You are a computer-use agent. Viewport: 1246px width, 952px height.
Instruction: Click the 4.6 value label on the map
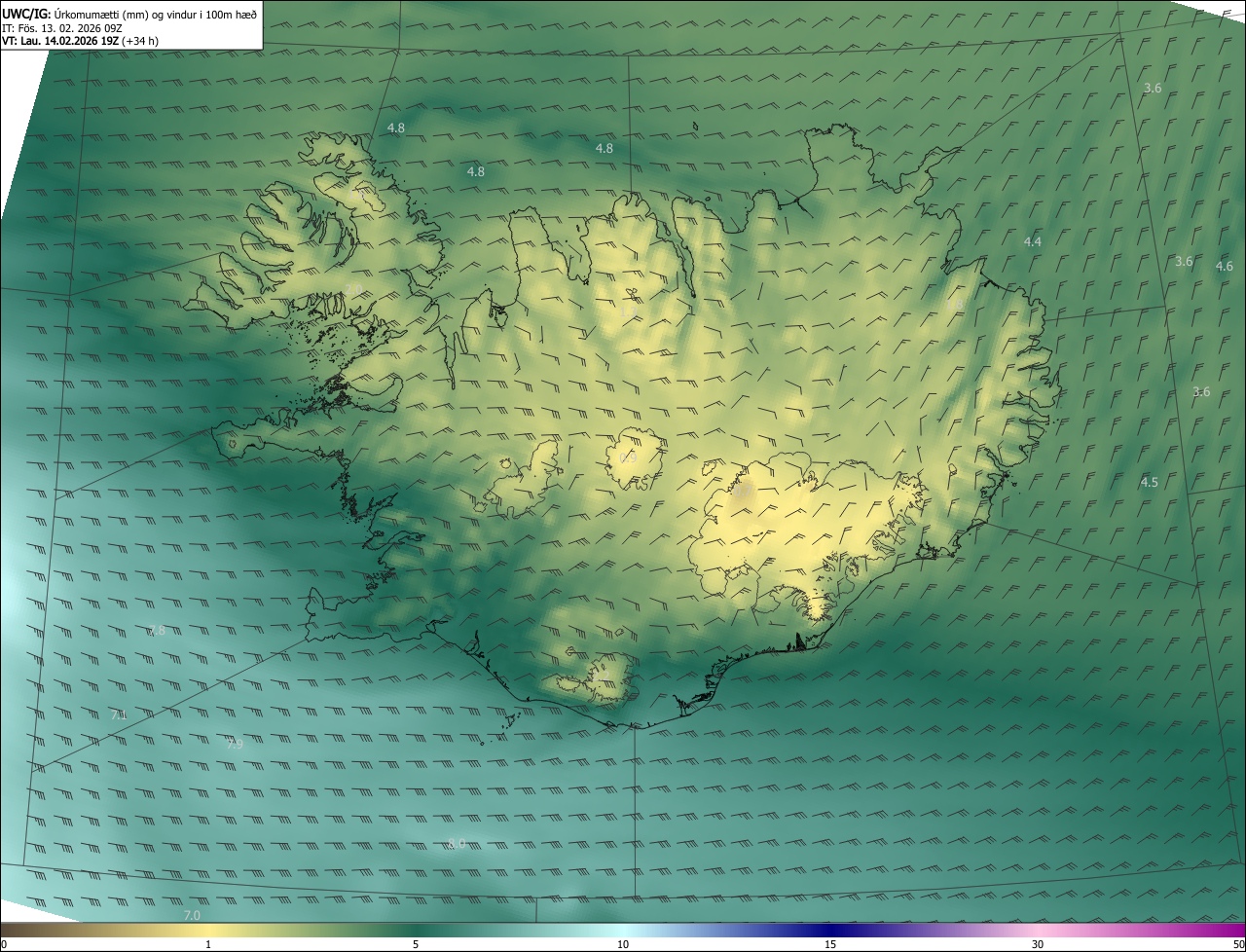1225,266
